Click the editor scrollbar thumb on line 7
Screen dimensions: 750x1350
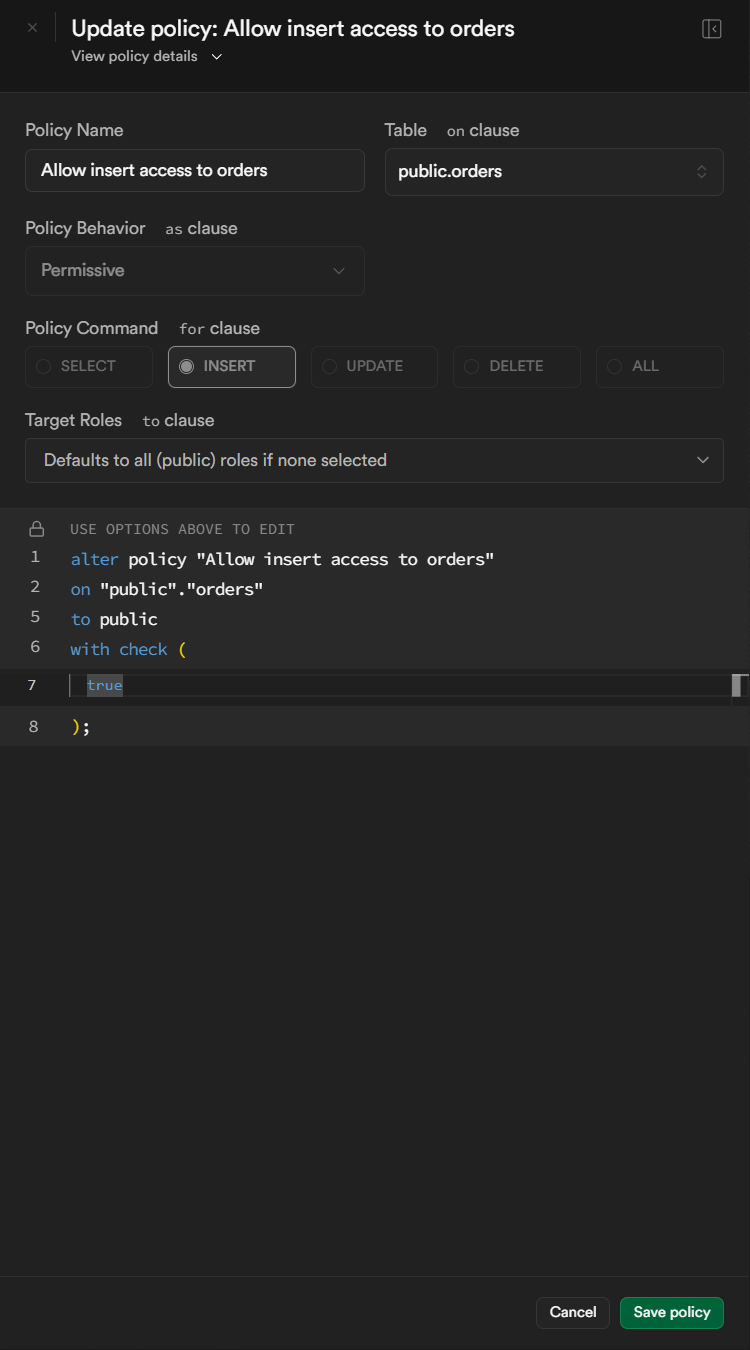pos(739,685)
